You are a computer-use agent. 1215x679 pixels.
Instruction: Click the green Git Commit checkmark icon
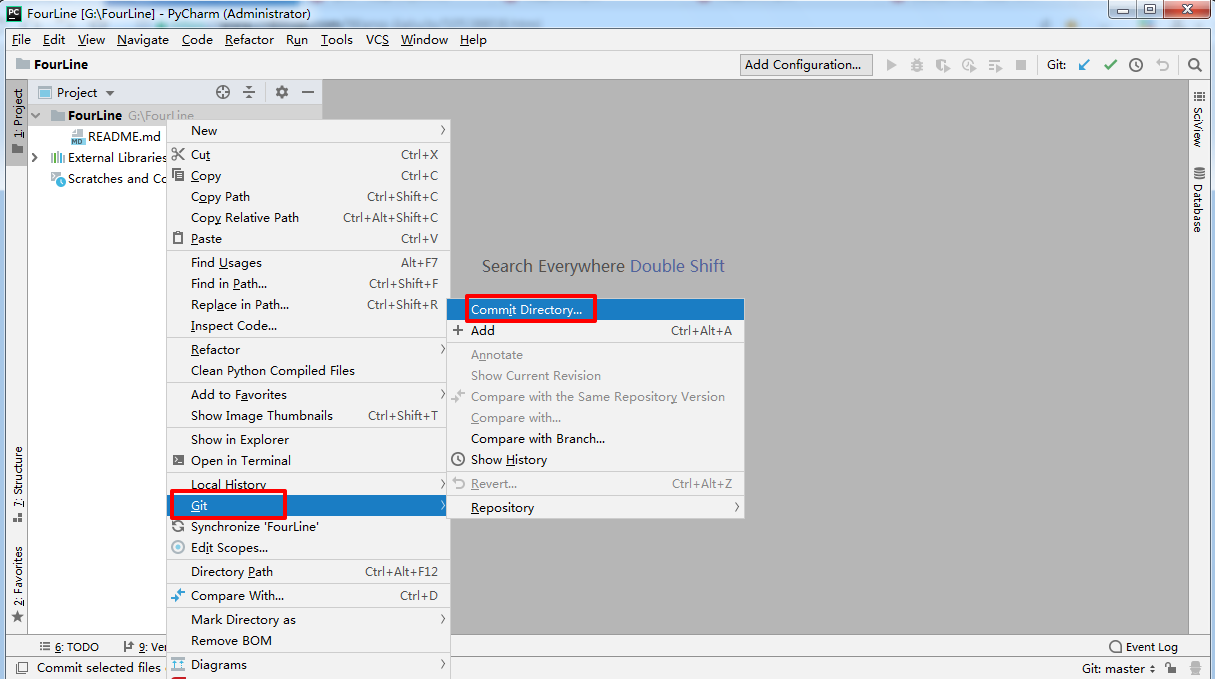(1110, 65)
